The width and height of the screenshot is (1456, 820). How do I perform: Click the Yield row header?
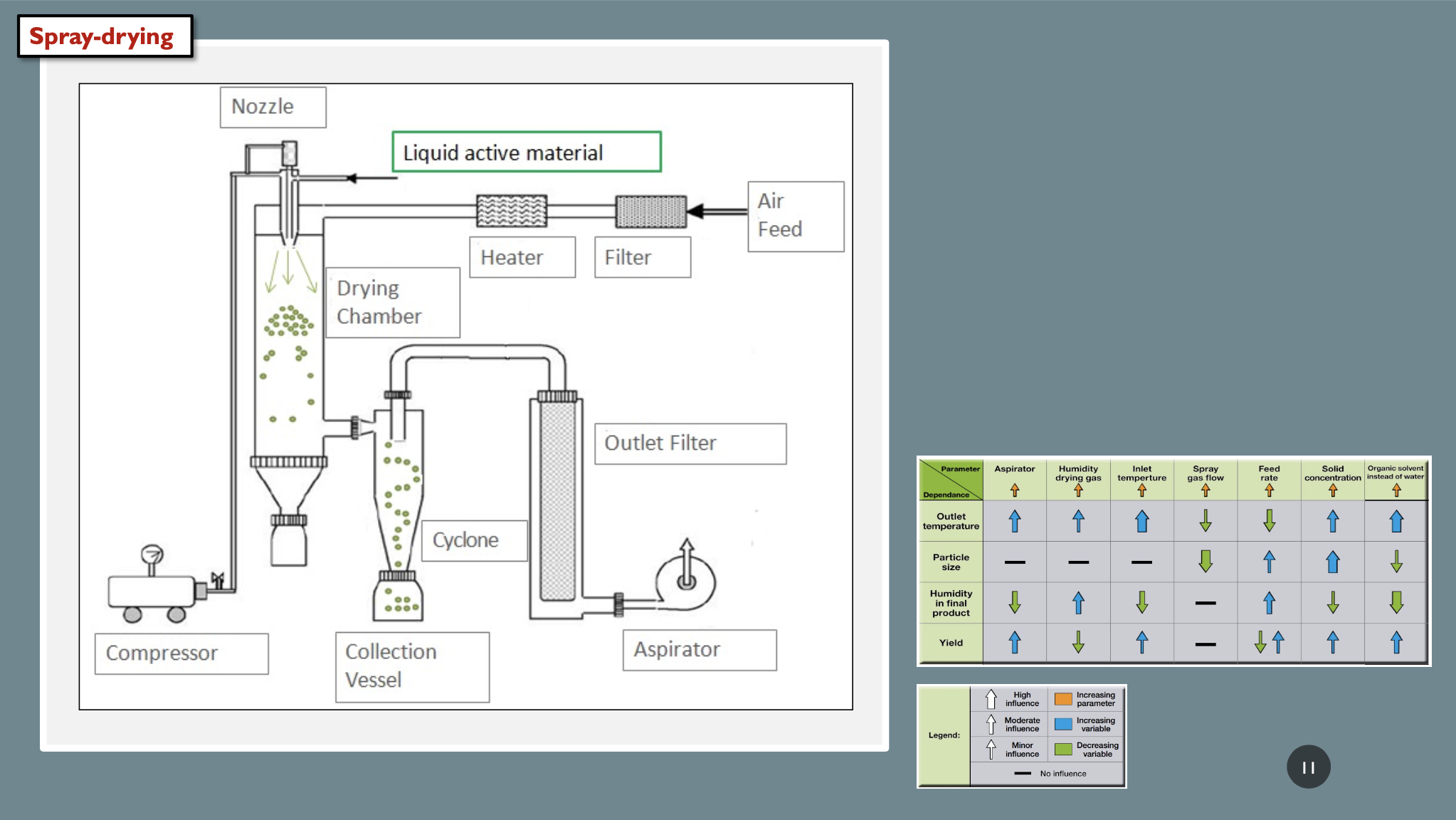[951, 643]
